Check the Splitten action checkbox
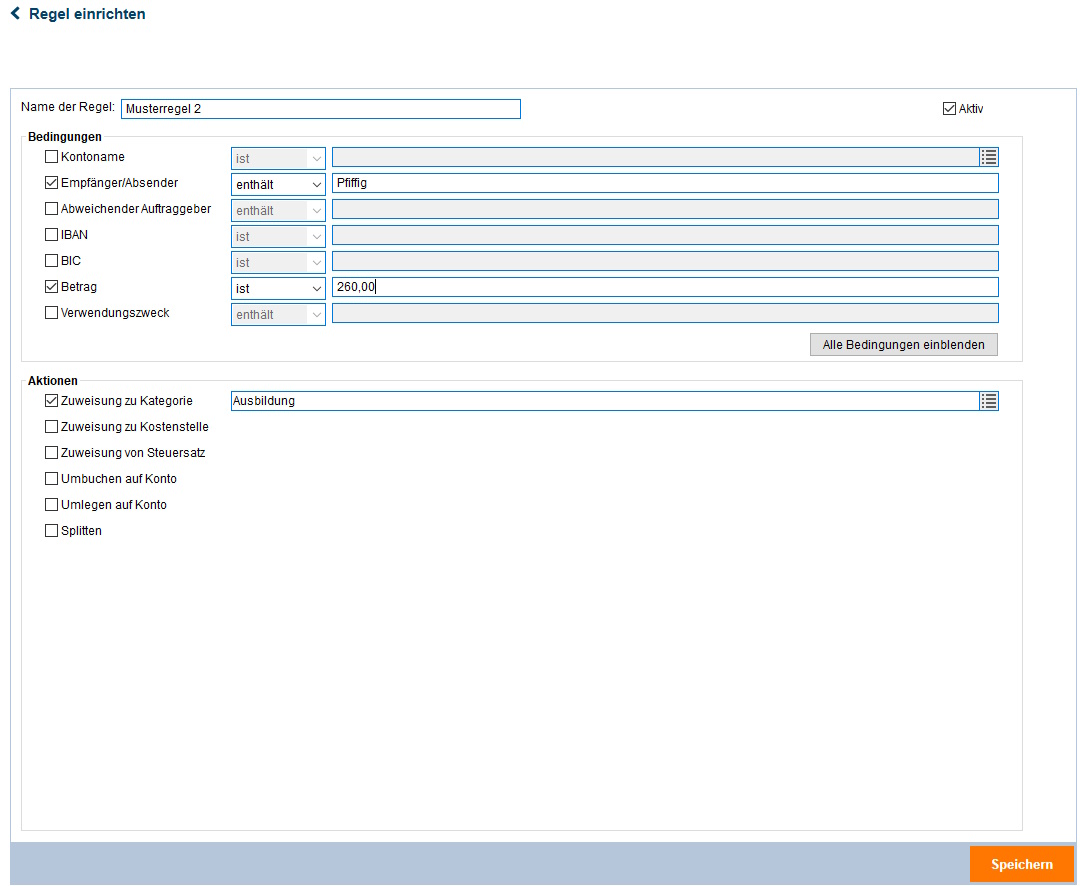1081x886 pixels. [52, 531]
